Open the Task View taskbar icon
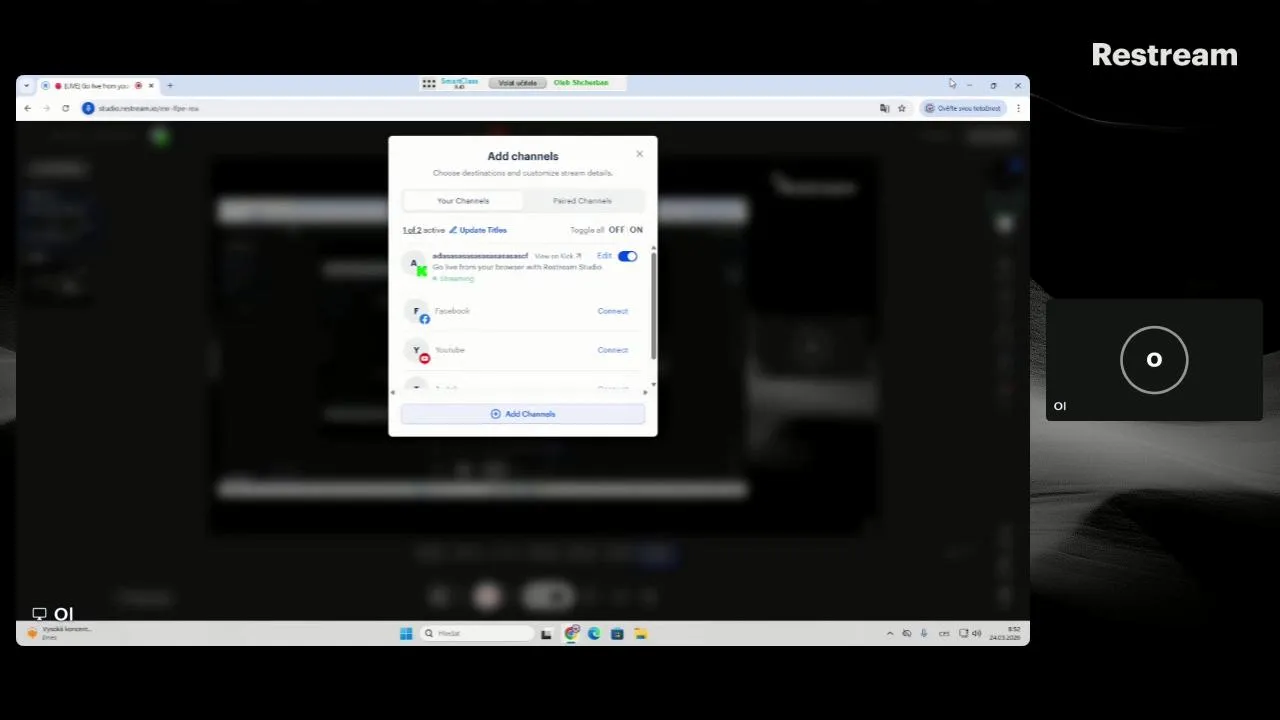1280x720 pixels. [546, 634]
